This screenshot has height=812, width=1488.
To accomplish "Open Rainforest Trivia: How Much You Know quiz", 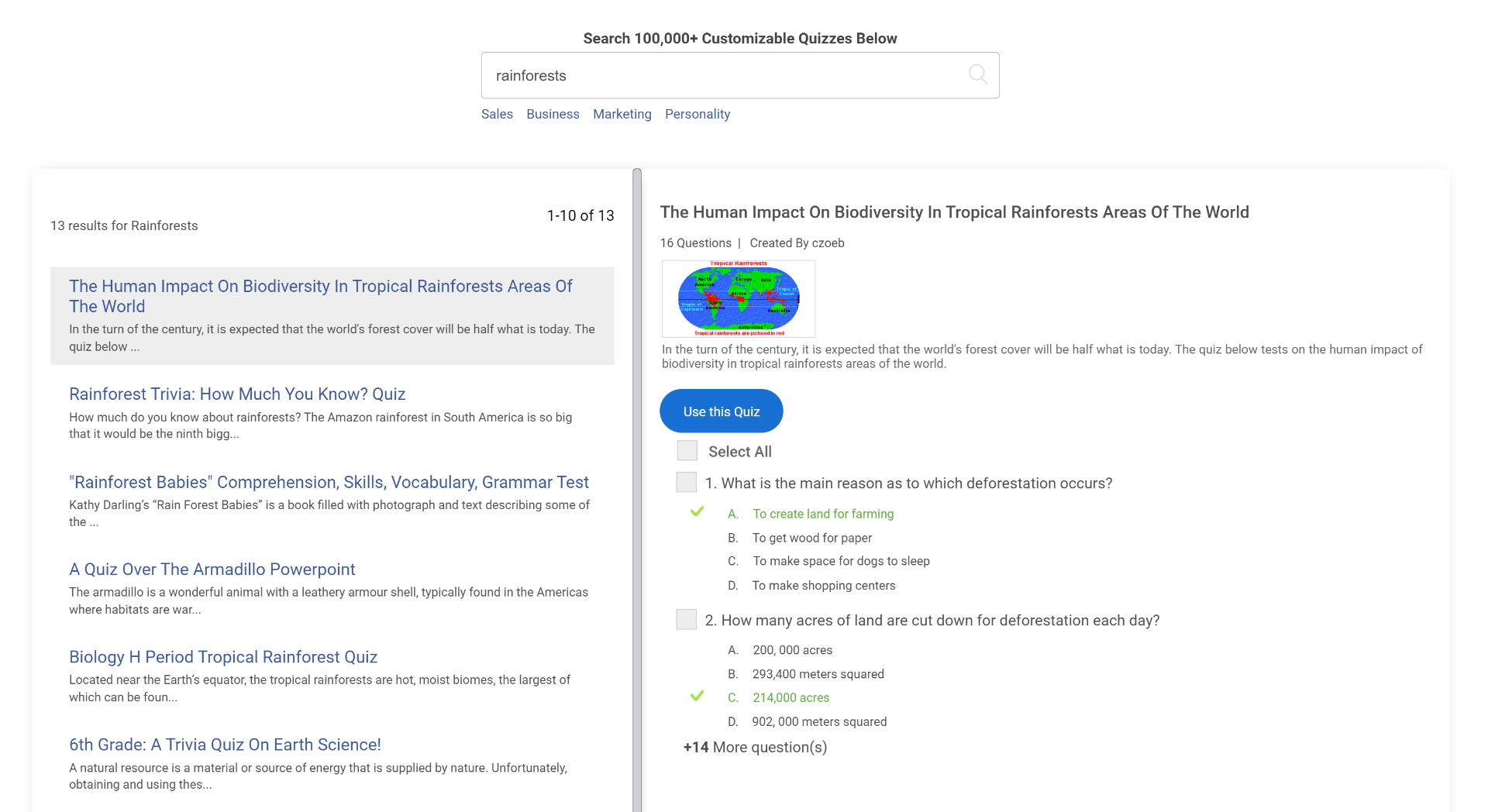I will point(237,394).
